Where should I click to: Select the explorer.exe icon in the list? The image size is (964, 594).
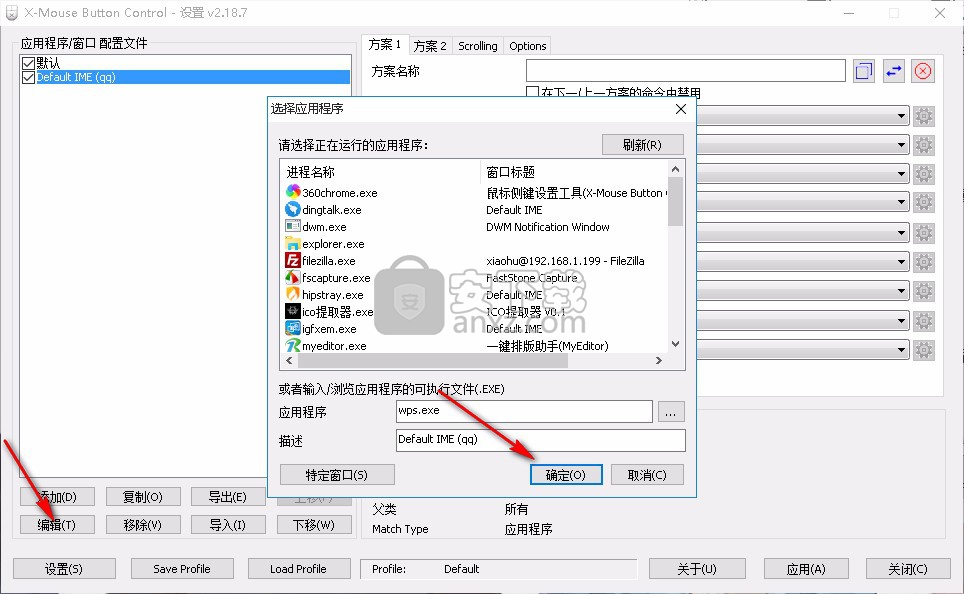pos(292,243)
